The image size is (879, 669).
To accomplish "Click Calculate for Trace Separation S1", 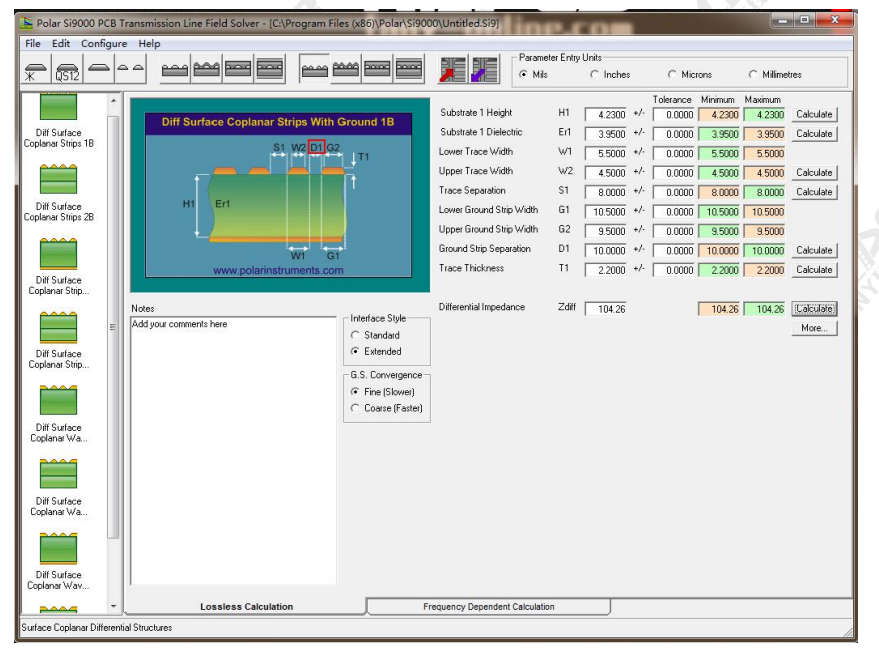I will [814, 192].
